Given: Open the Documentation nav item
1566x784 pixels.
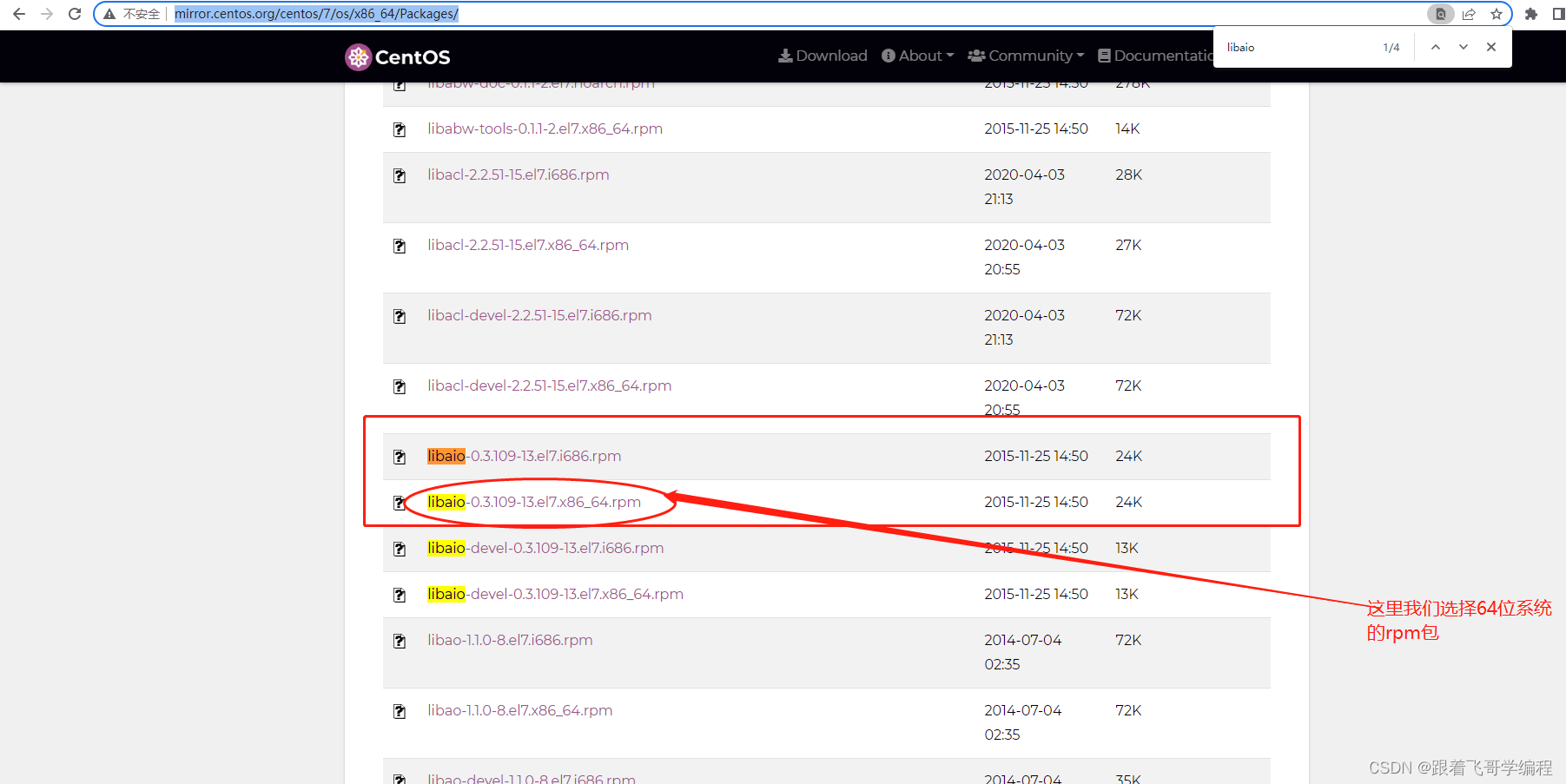Looking at the screenshot, I should click(x=1155, y=56).
